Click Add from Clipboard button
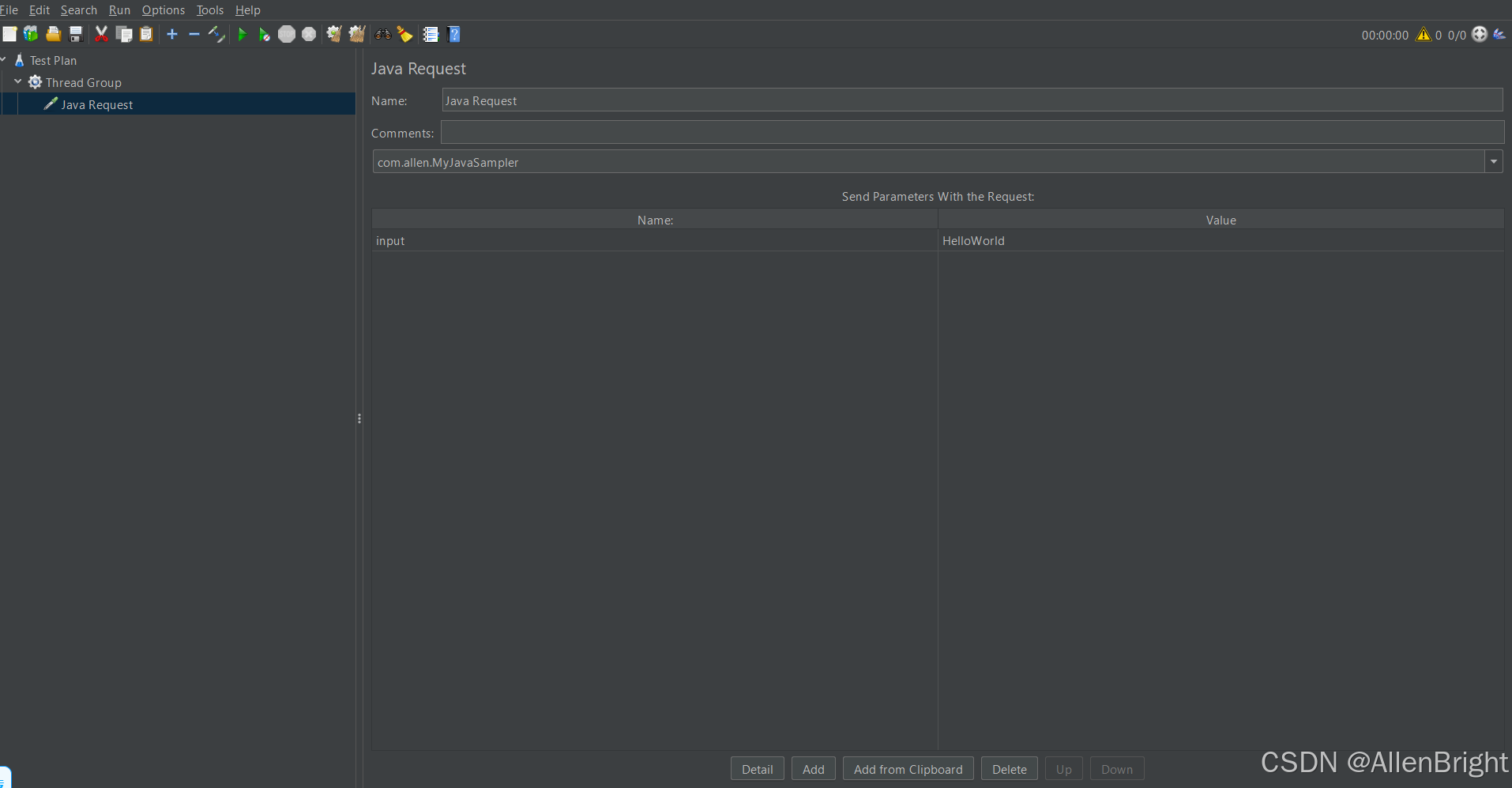Viewport: 1512px width, 788px height. click(908, 769)
